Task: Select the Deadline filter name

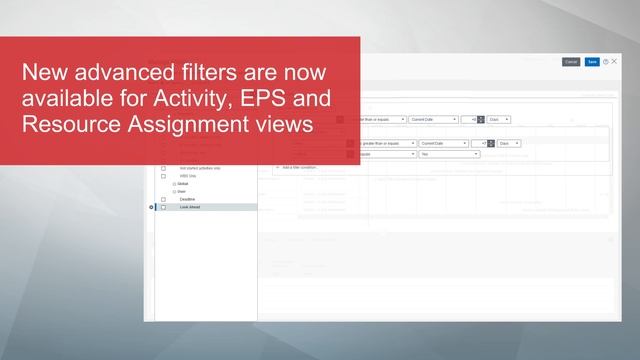Action: (x=187, y=200)
